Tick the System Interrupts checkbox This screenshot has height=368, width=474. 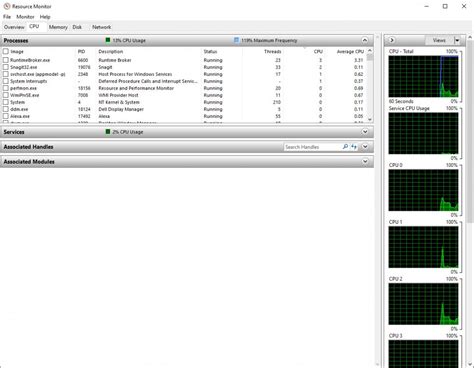pyautogui.click(x=6, y=81)
